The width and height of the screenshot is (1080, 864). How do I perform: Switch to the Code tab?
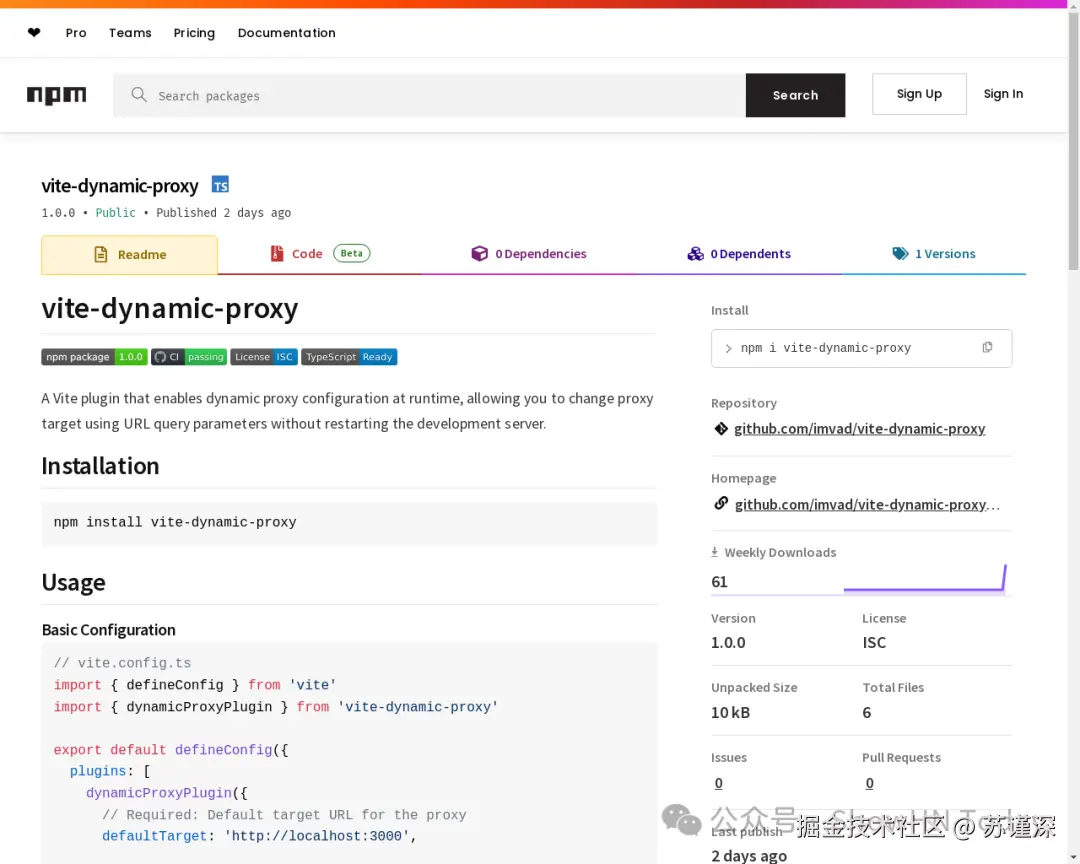coord(320,254)
